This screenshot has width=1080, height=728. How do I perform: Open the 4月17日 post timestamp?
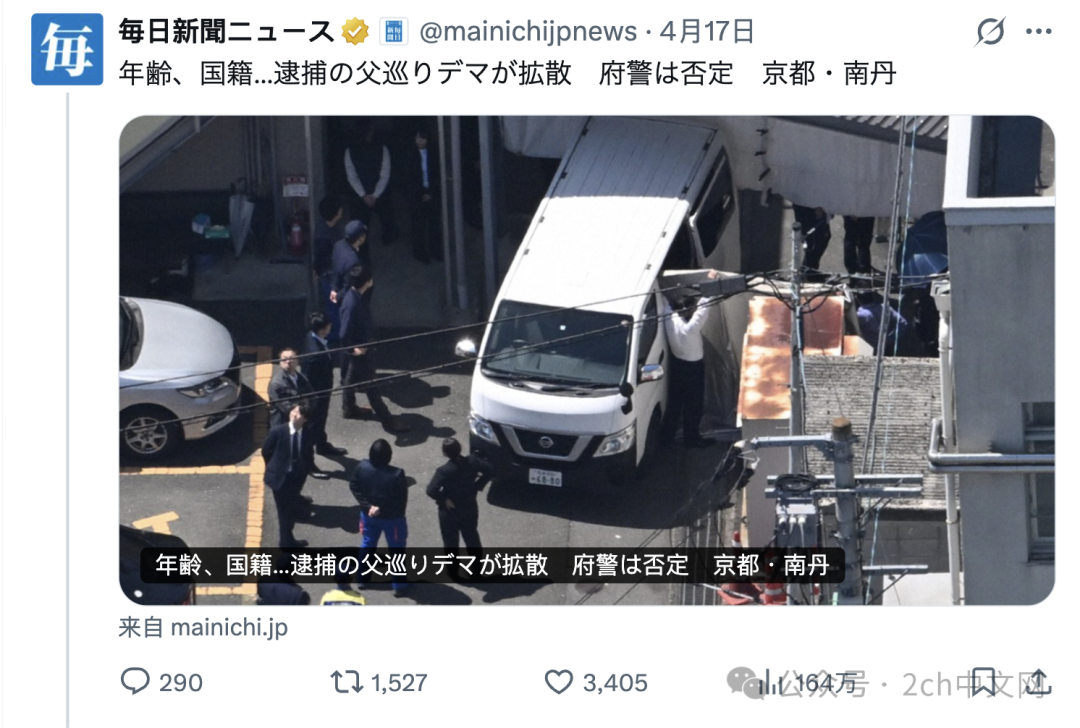(707, 32)
